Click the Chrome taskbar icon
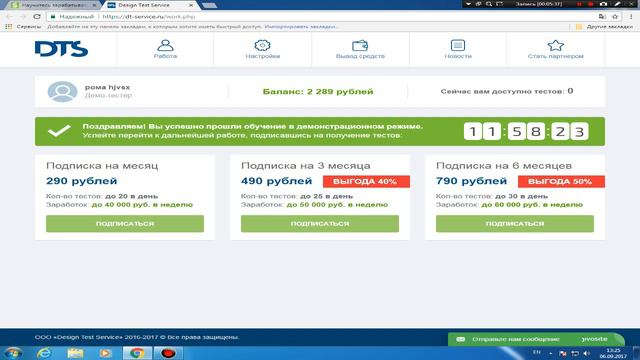Screen dimensions: 640x360 [x=137, y=353]
